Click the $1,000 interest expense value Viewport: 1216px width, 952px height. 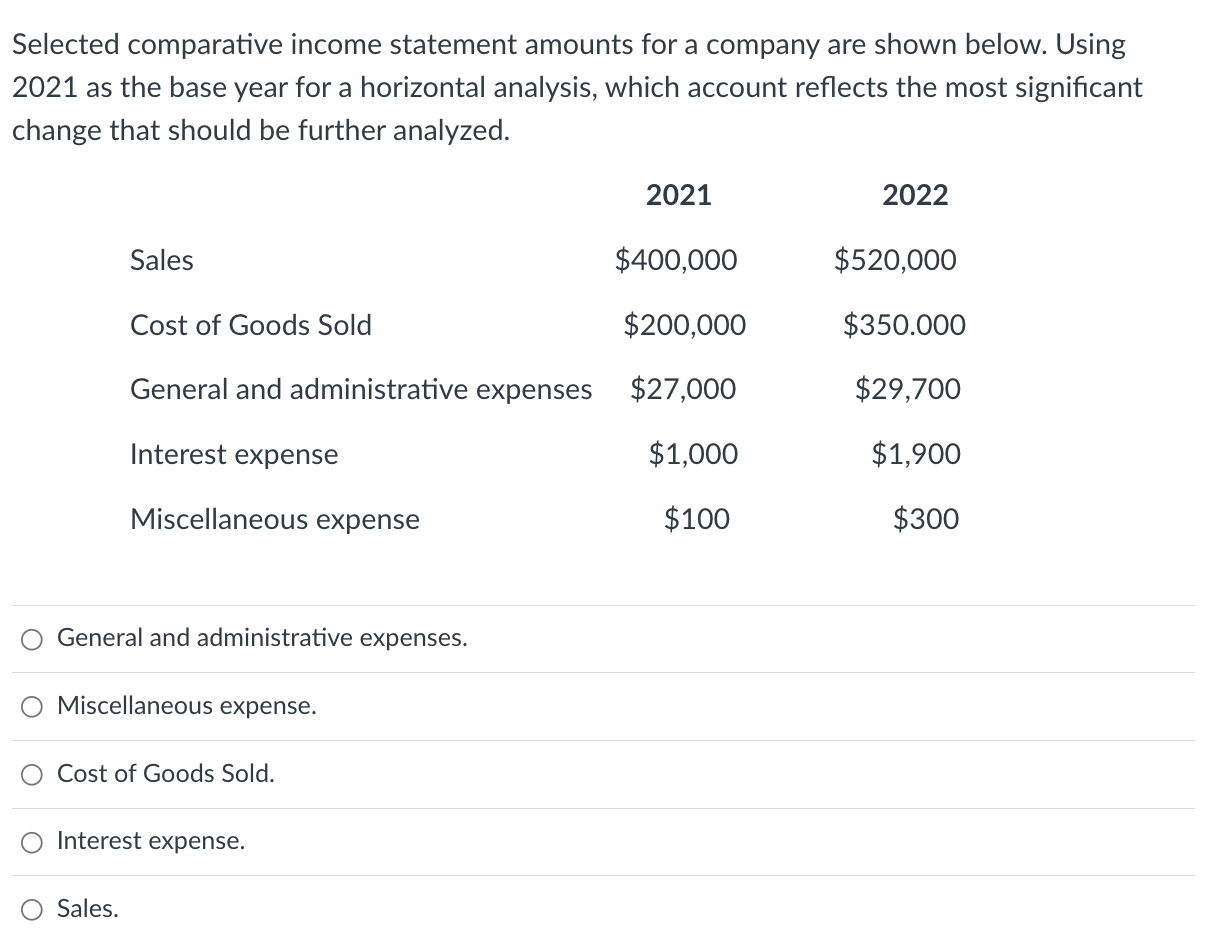click(693, 455)
